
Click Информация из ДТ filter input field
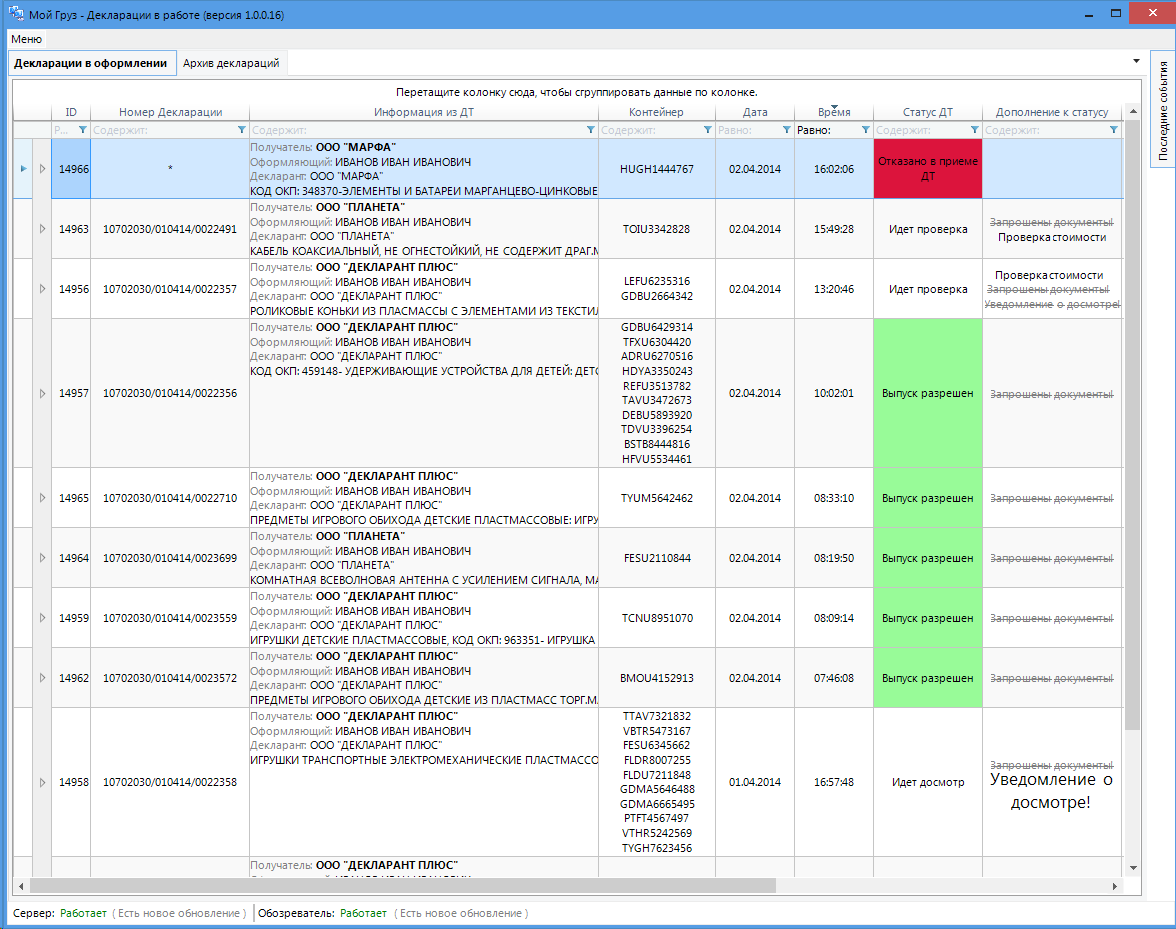[418, 130]
